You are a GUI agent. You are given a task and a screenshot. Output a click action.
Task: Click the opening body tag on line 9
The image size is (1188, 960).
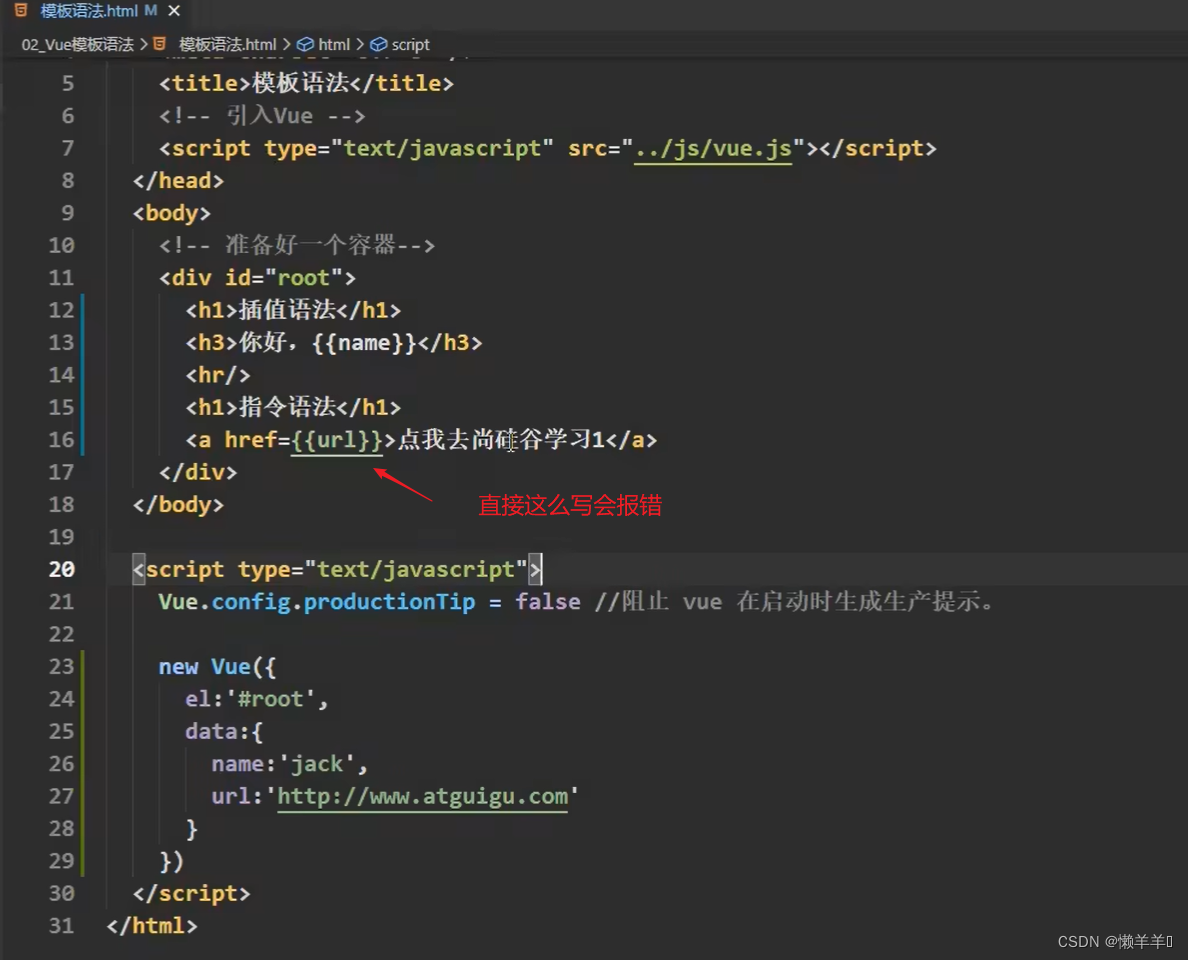tap(172, 213)
